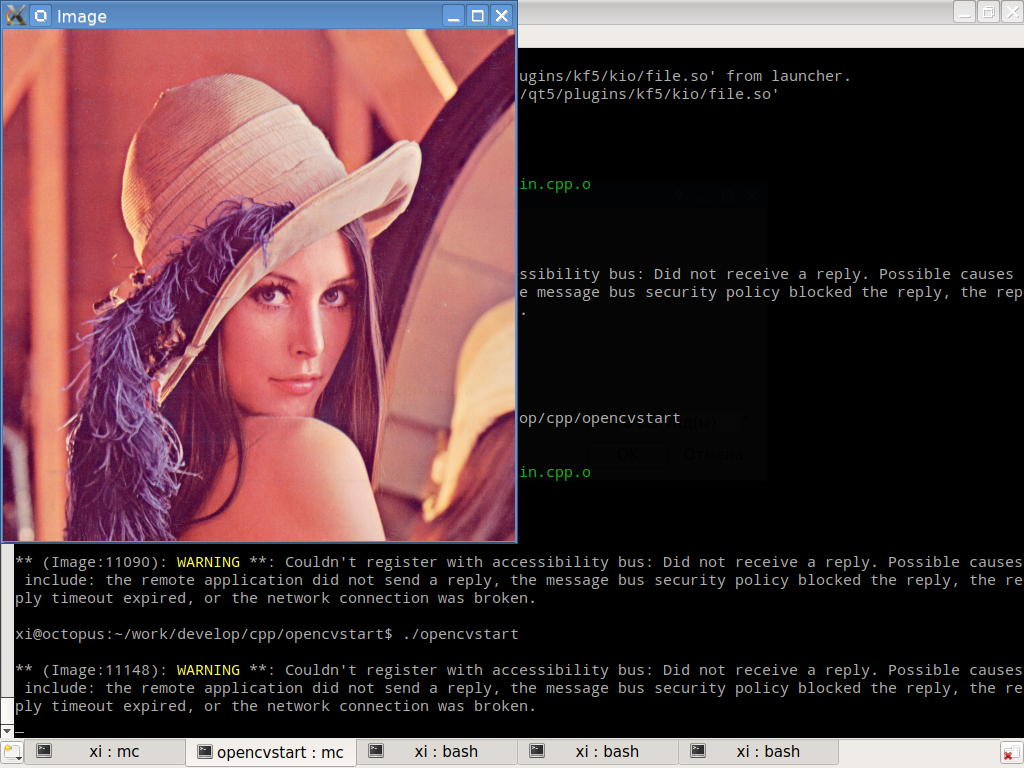Screen dimensions: 1025x768
Task: Switch to the 'xi : mc' tab
Action: 105,752
